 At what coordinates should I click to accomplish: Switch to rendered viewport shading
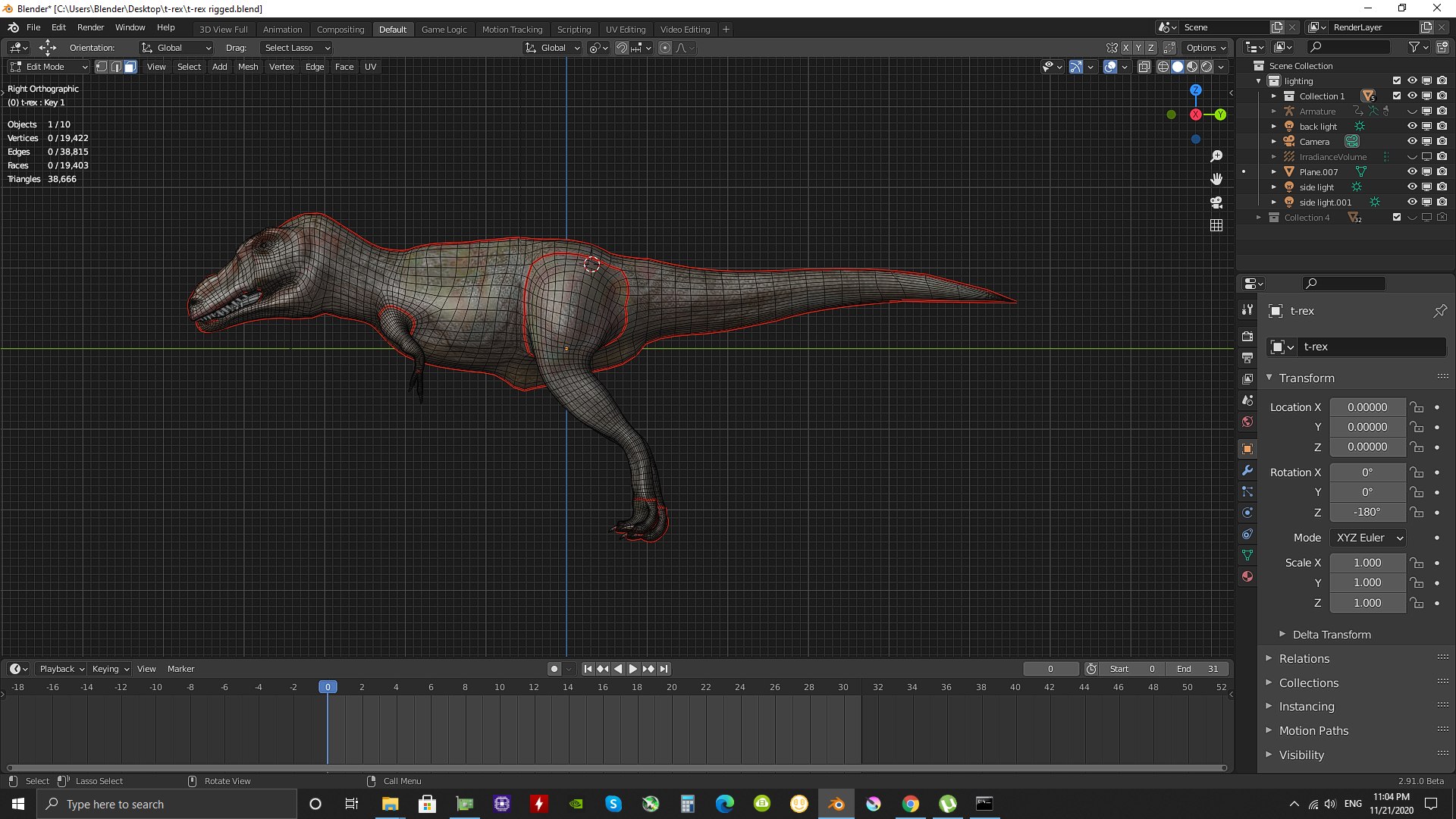click(x=1207, y=67)
